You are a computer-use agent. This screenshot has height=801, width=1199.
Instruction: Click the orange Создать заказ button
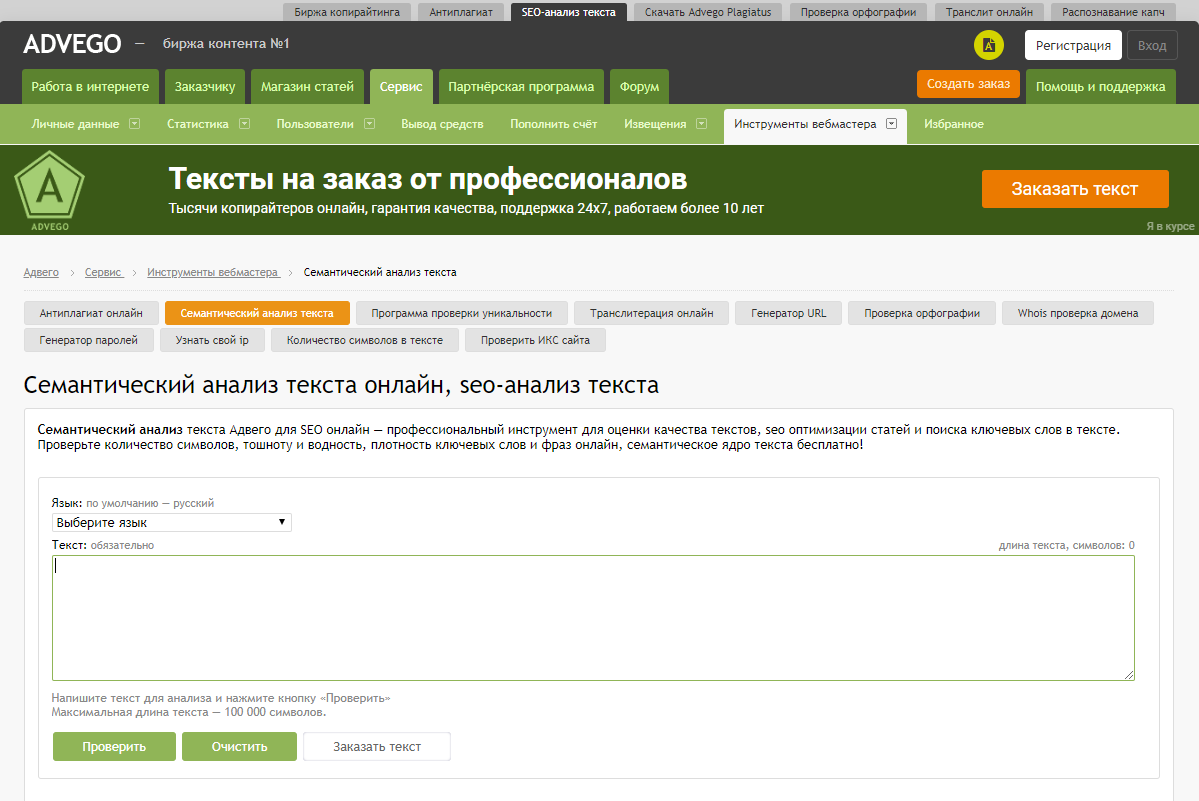pos(969,84)
